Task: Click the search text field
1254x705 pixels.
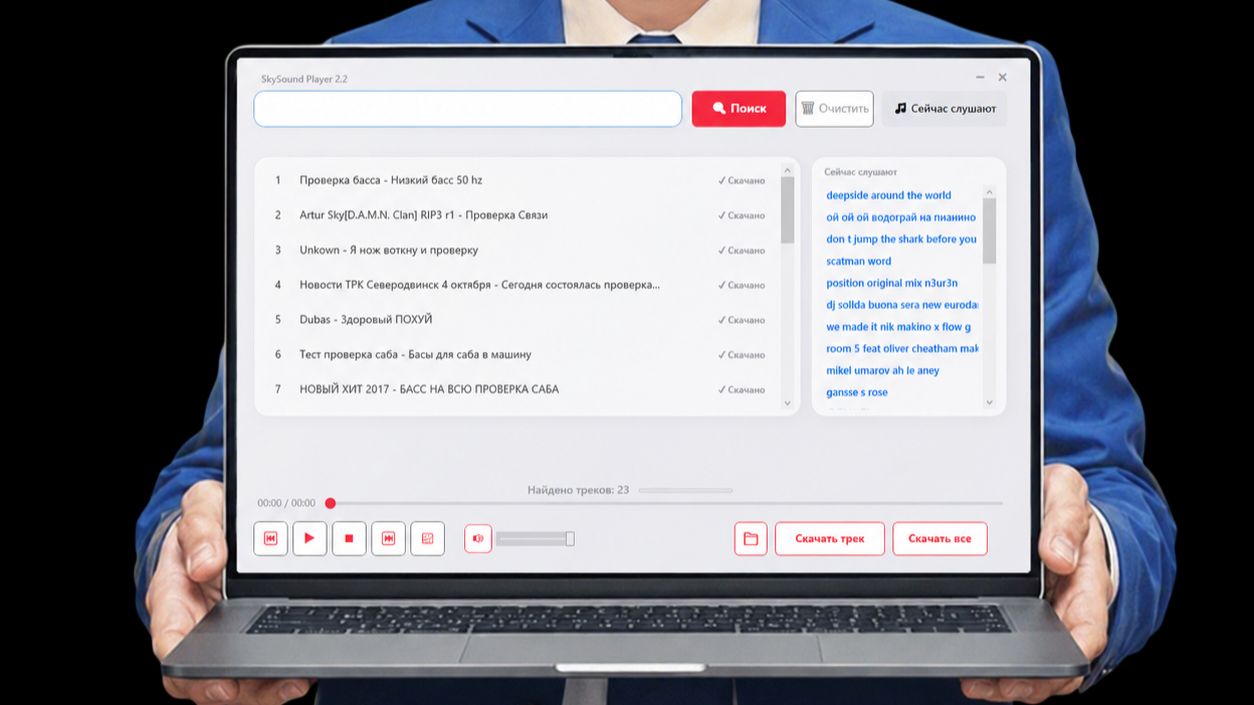Action: pyautogui.click(x=468, y=109)
